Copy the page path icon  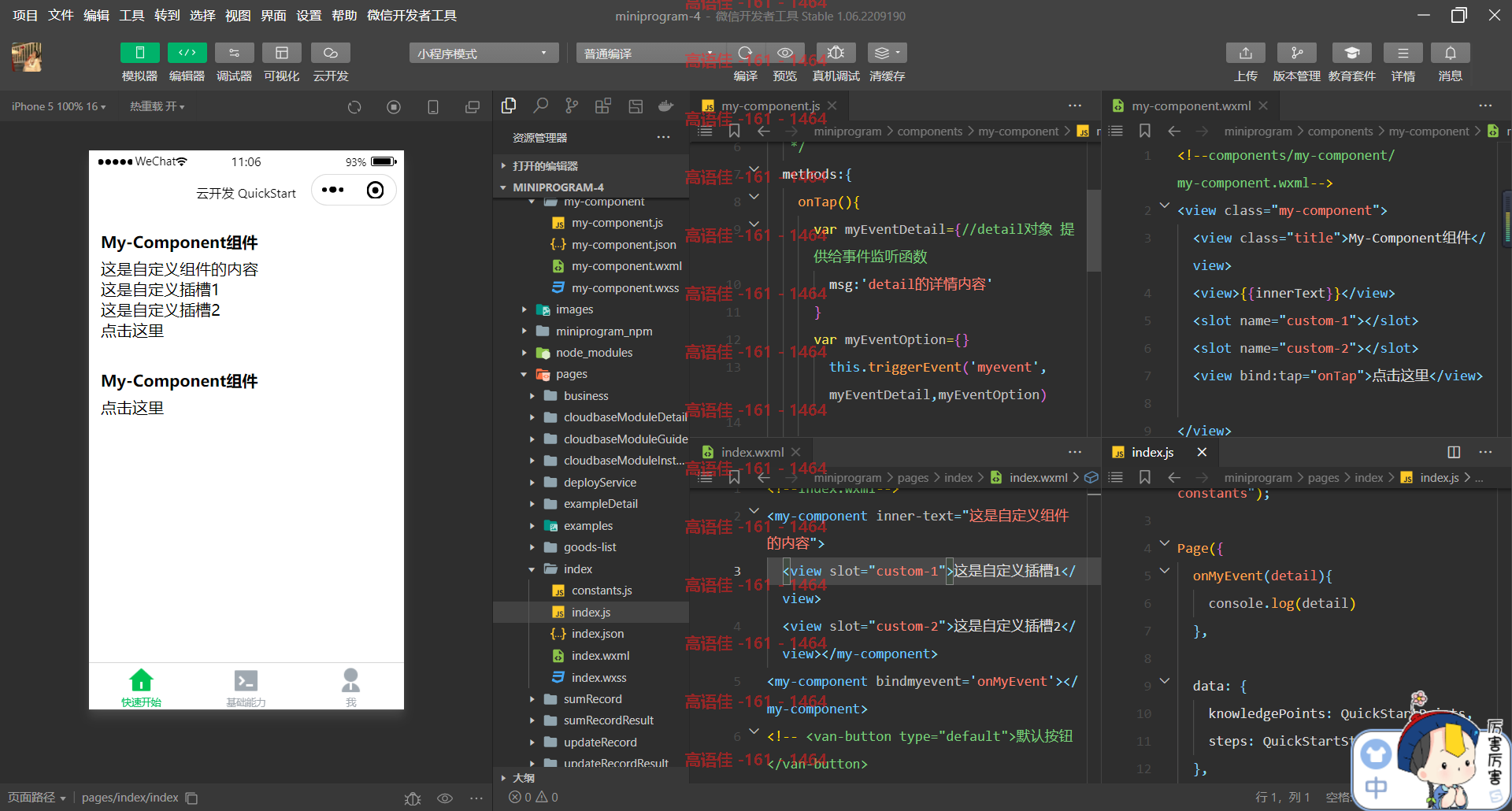191,798
